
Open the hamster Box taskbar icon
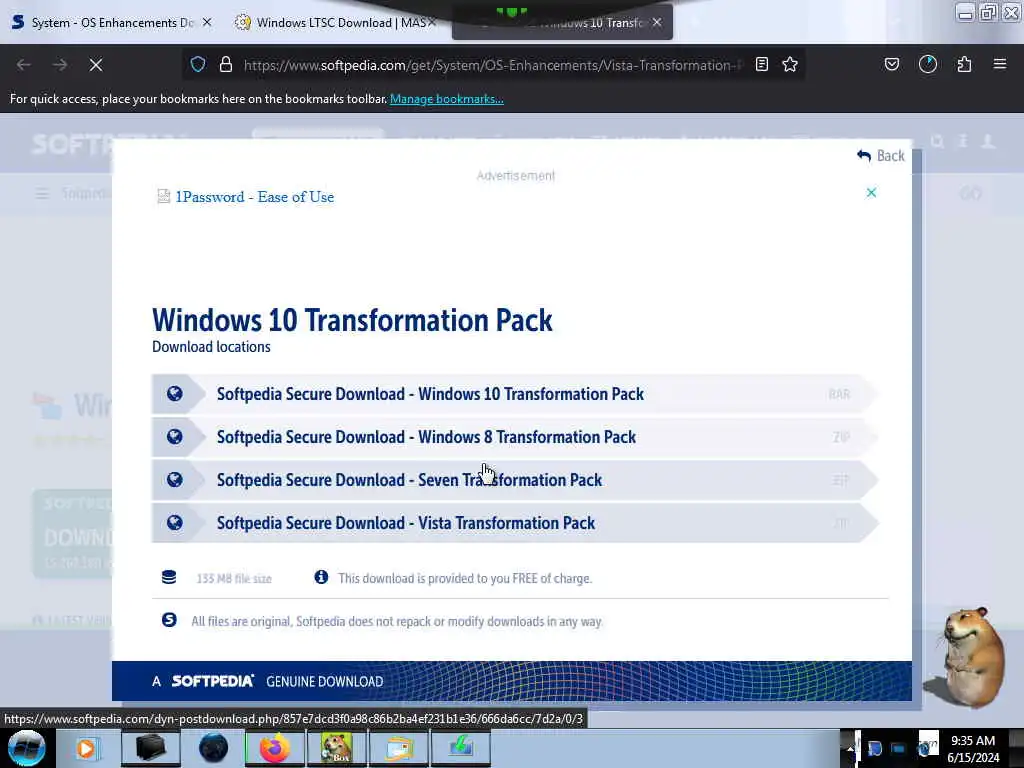coord(337,748)
